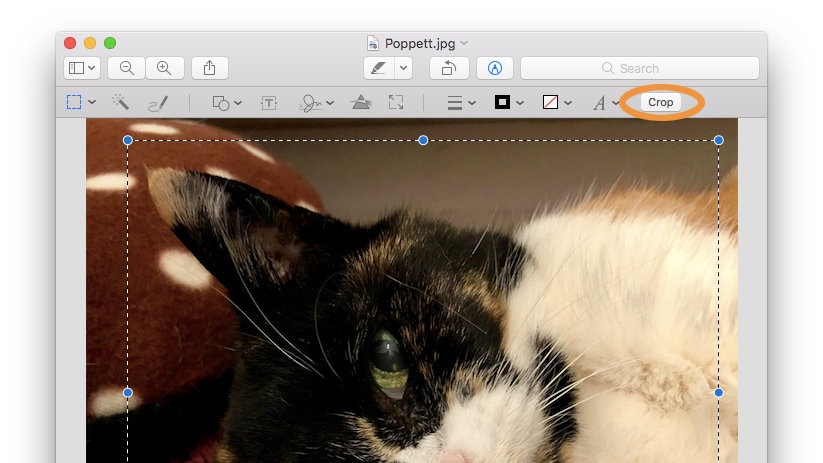Click the top-center selection handle

point(423,140)
